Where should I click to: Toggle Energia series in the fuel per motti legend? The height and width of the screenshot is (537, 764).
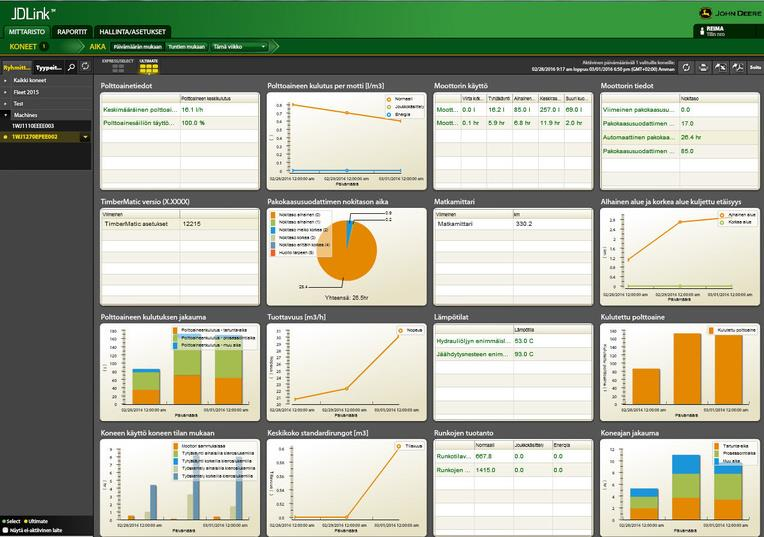click(399, 115)
